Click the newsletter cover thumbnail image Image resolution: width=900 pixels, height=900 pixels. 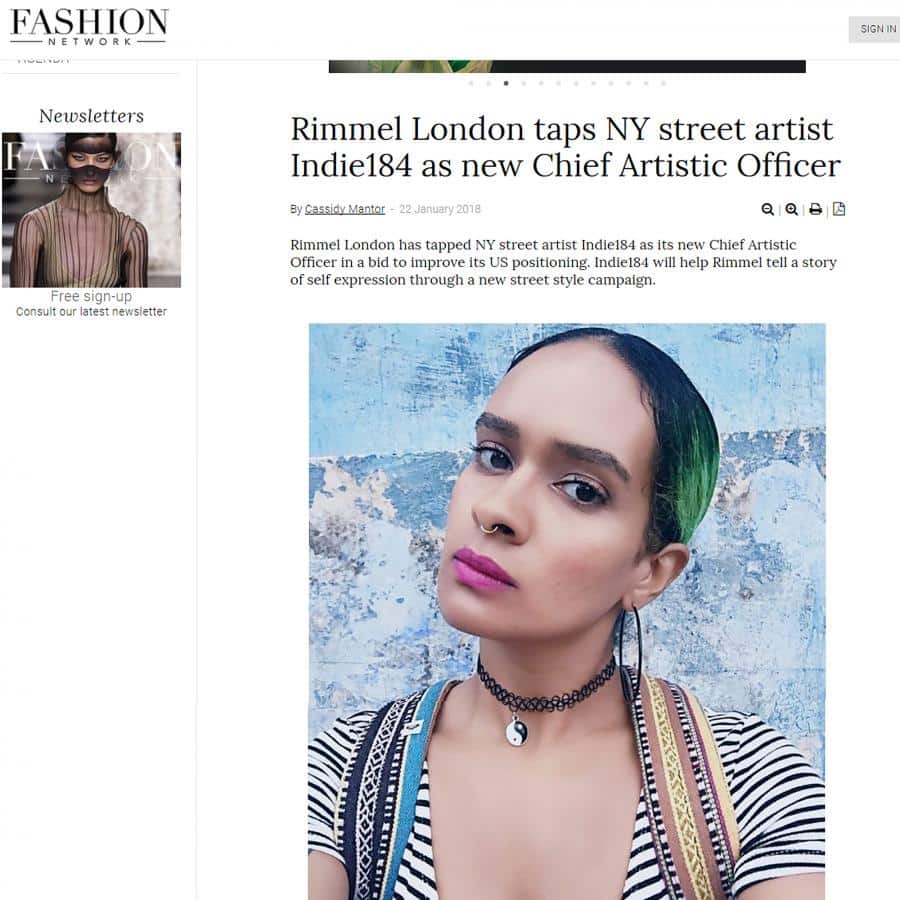pyautogui.click(x=91, y=210)
